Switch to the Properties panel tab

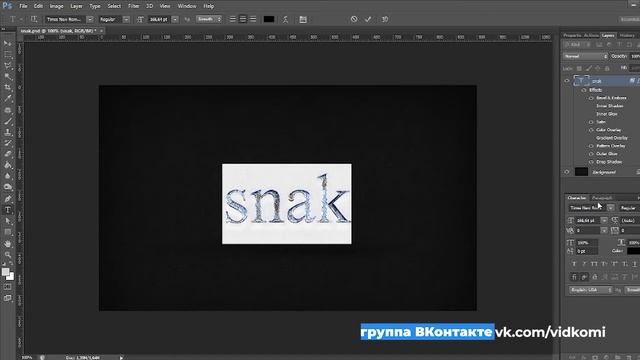[572, 36]
